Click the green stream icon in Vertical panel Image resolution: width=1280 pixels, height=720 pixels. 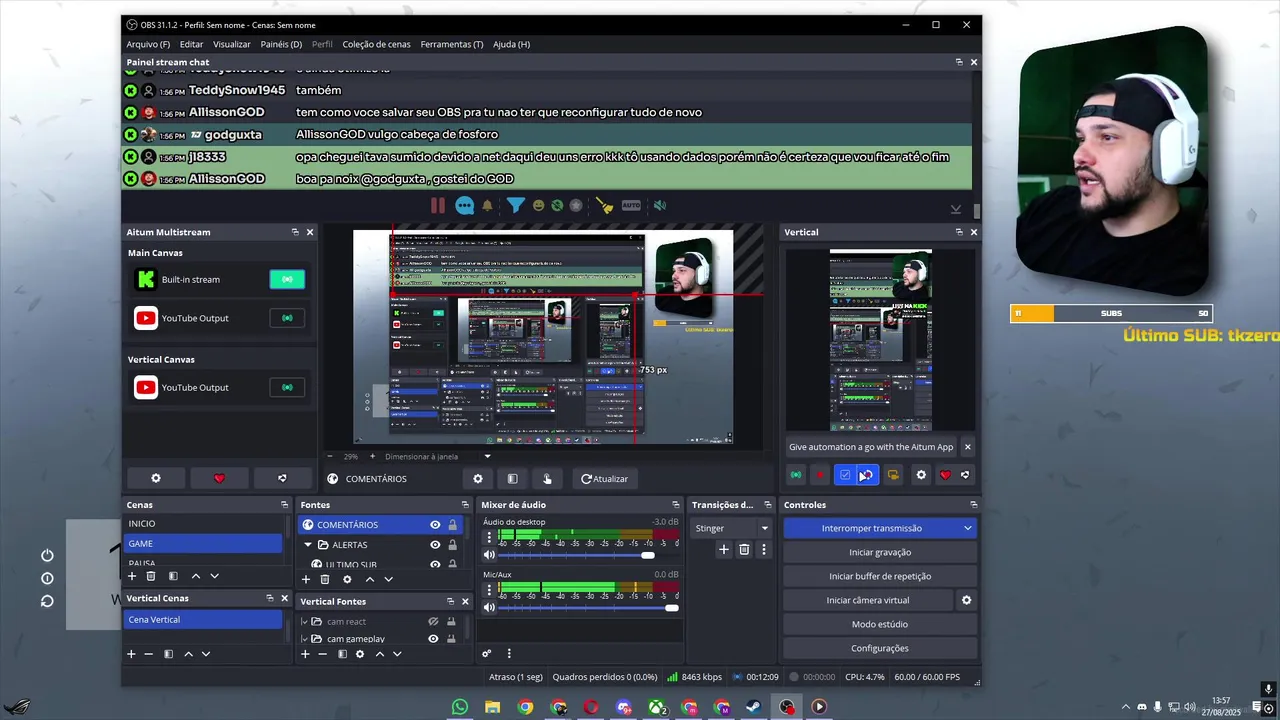coord(796,475)
